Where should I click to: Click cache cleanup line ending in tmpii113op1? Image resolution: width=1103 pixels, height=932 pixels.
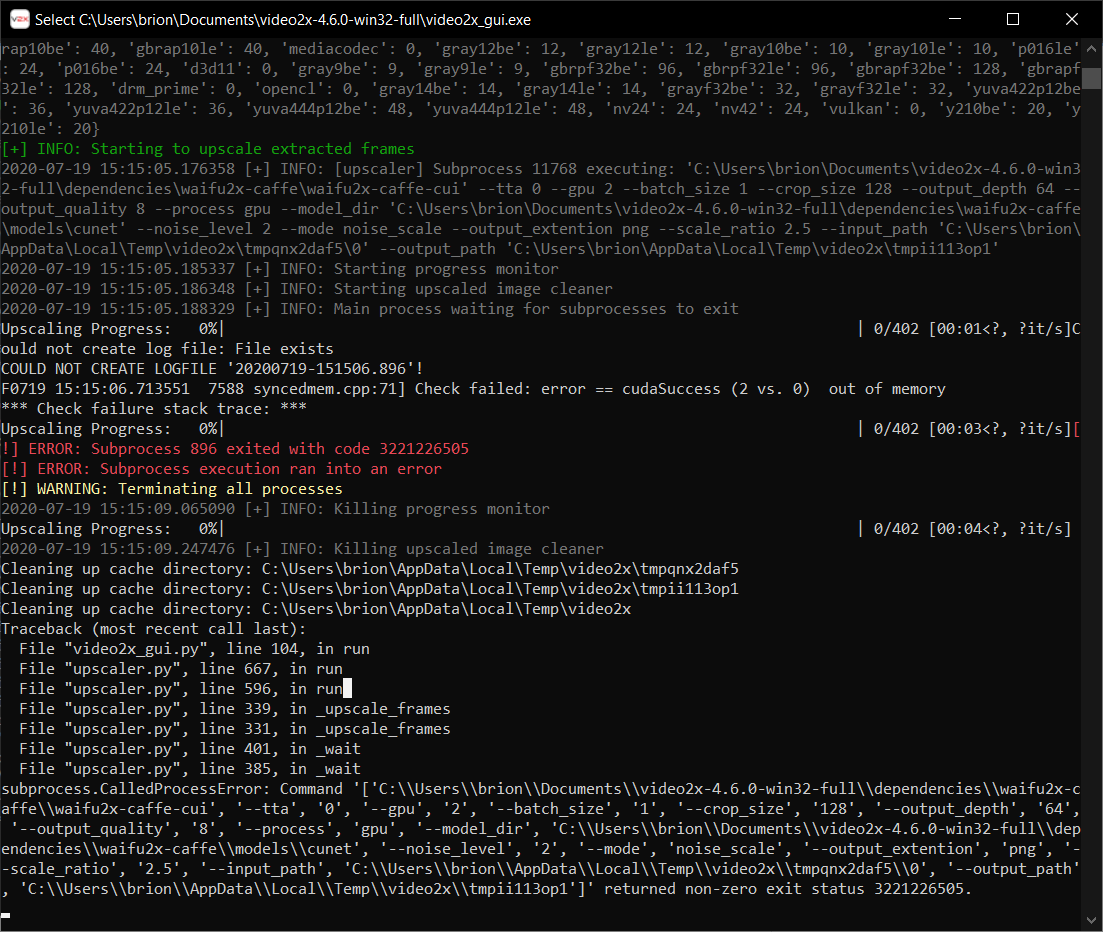(x=370, y=589)
